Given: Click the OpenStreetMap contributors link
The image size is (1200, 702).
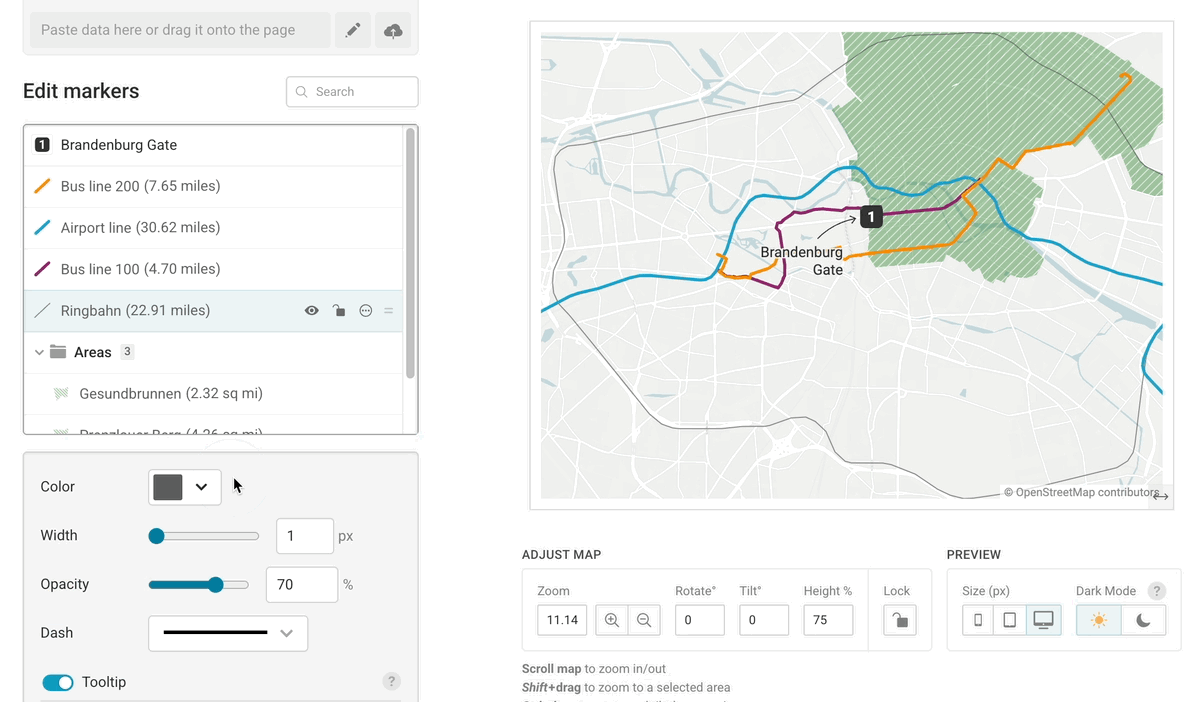Looking at the screenshot, I should (1081, 492).
